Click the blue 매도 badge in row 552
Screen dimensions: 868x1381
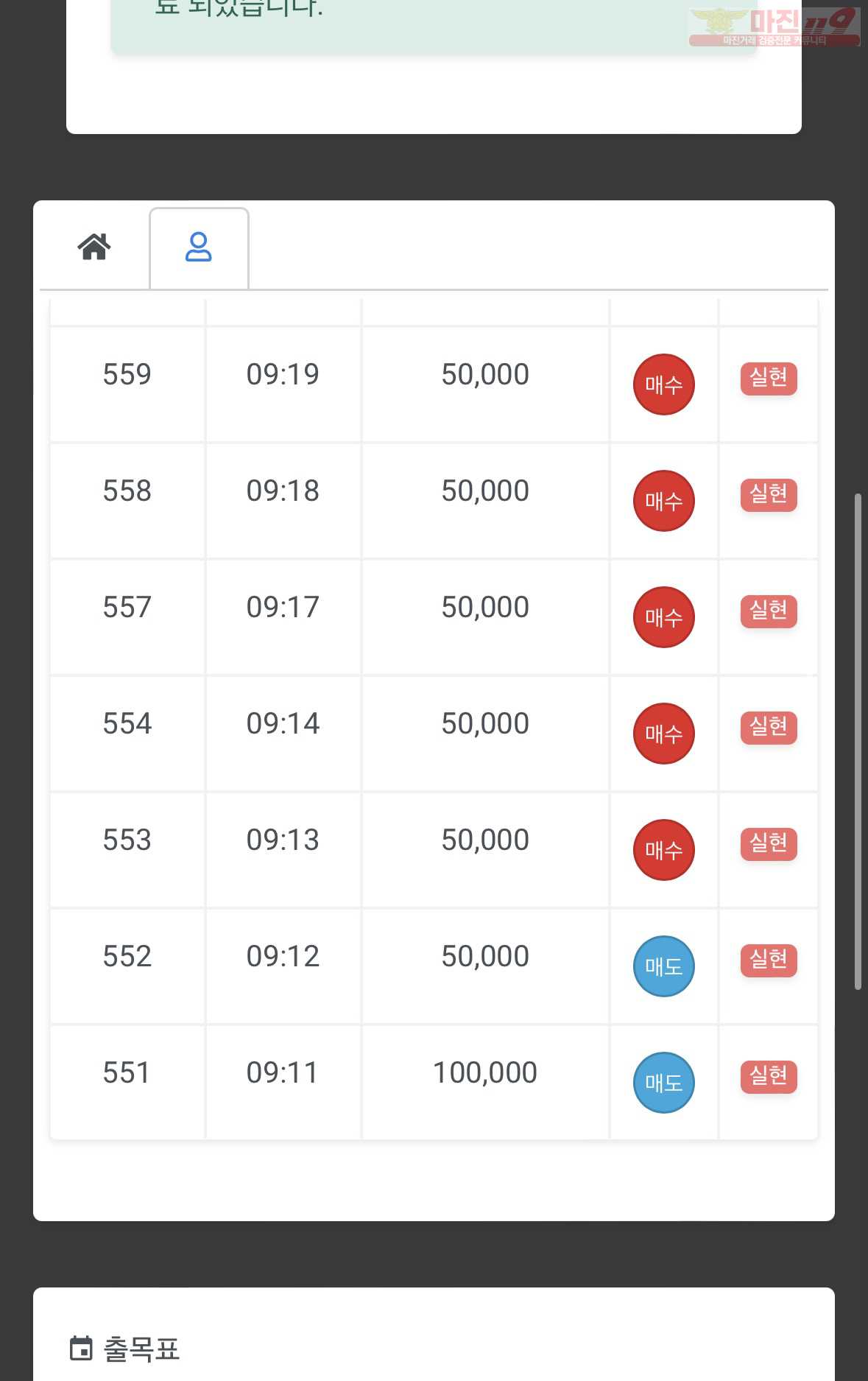(x=663, y=966)
